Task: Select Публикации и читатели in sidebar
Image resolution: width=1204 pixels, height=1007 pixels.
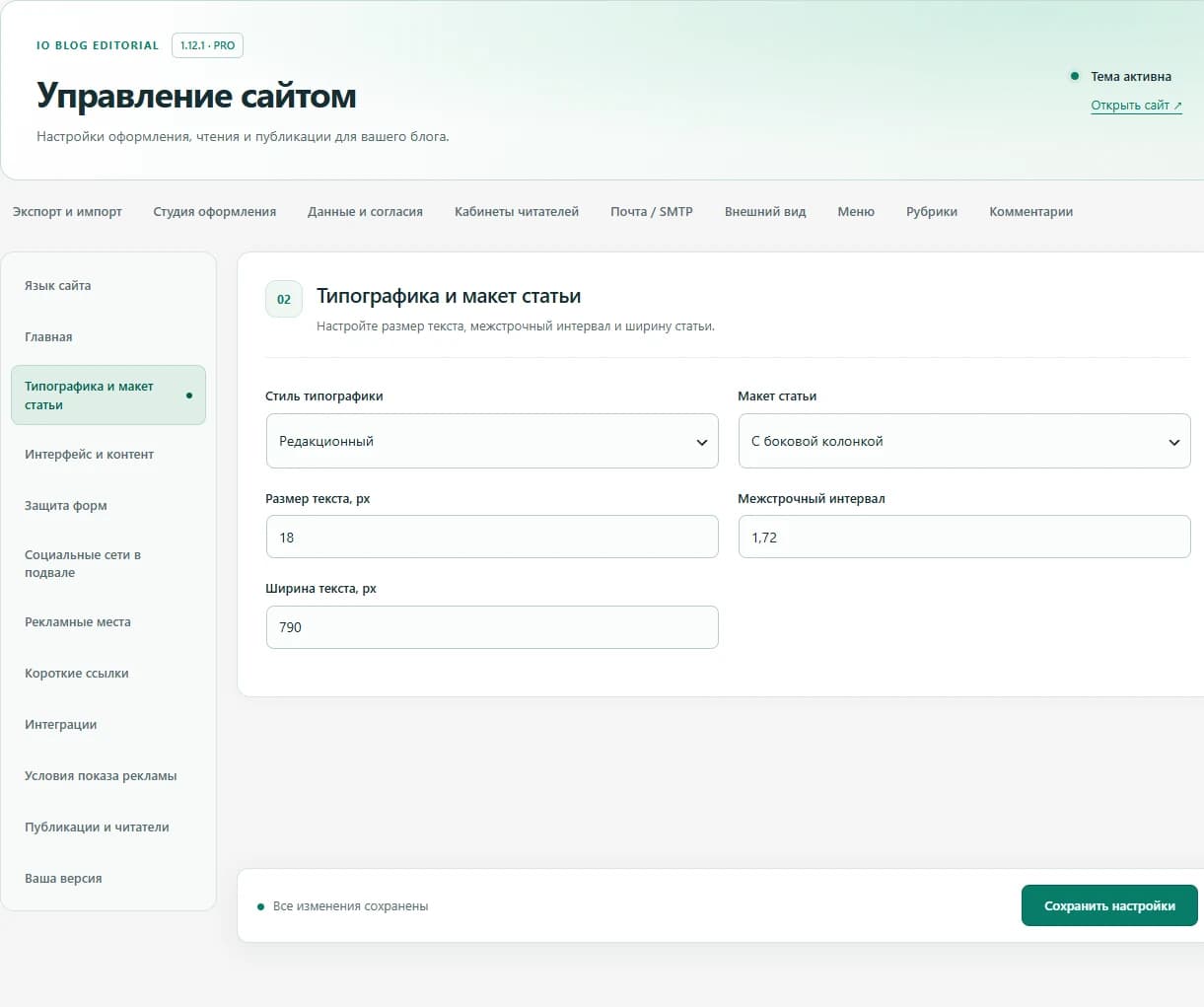Action: tap(108, 827)
